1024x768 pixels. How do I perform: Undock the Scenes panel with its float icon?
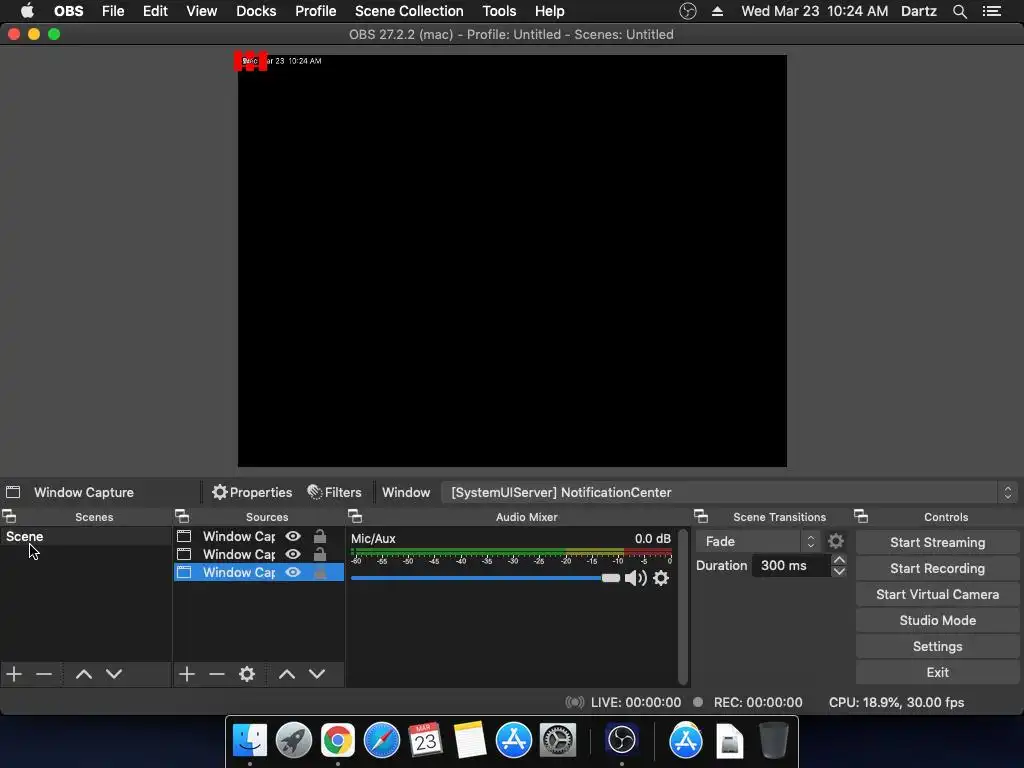pyautogui.click(x=9, y=517)
